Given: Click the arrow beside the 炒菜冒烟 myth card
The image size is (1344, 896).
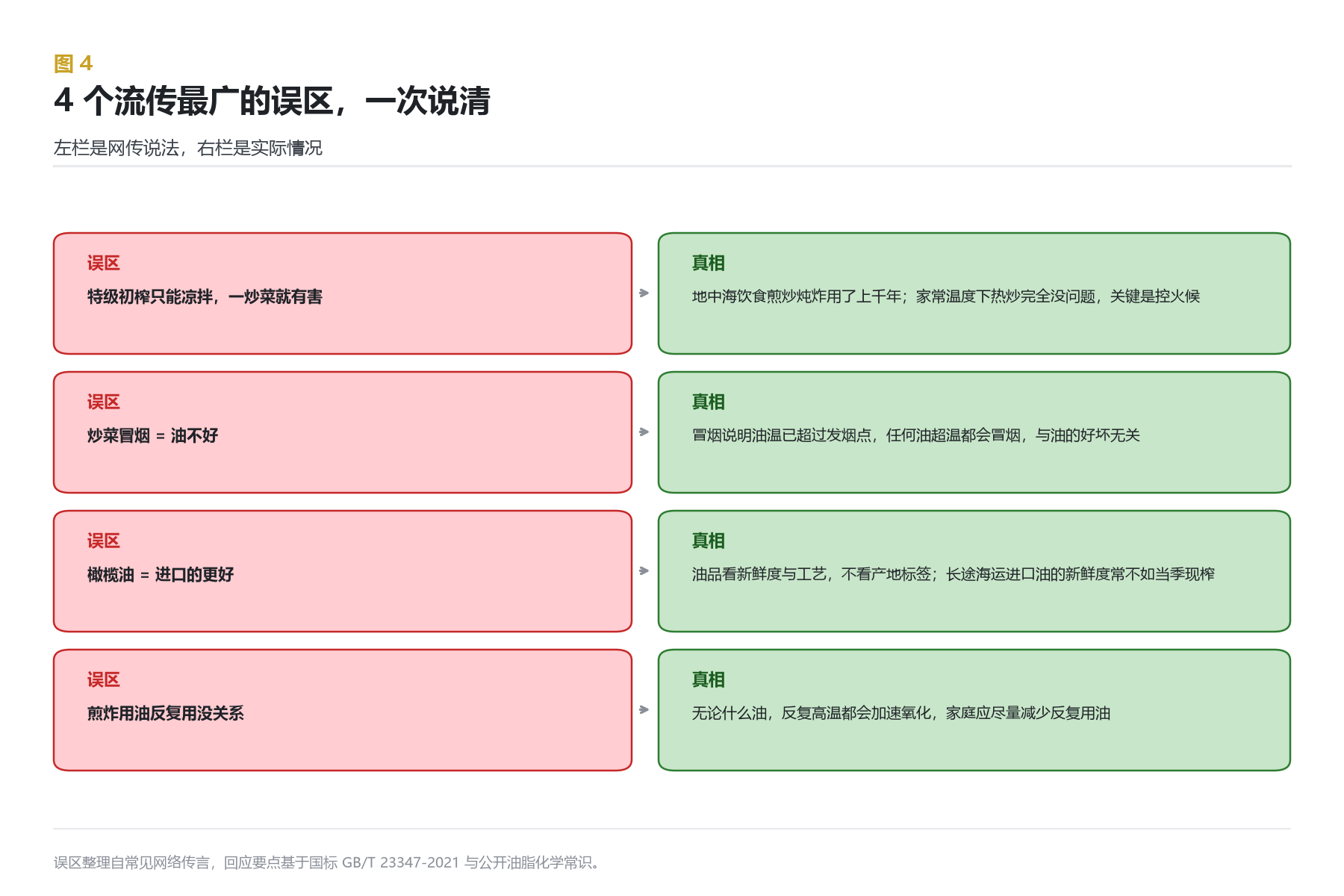Looking at the screenshot, I should click(x=644, y=432).
